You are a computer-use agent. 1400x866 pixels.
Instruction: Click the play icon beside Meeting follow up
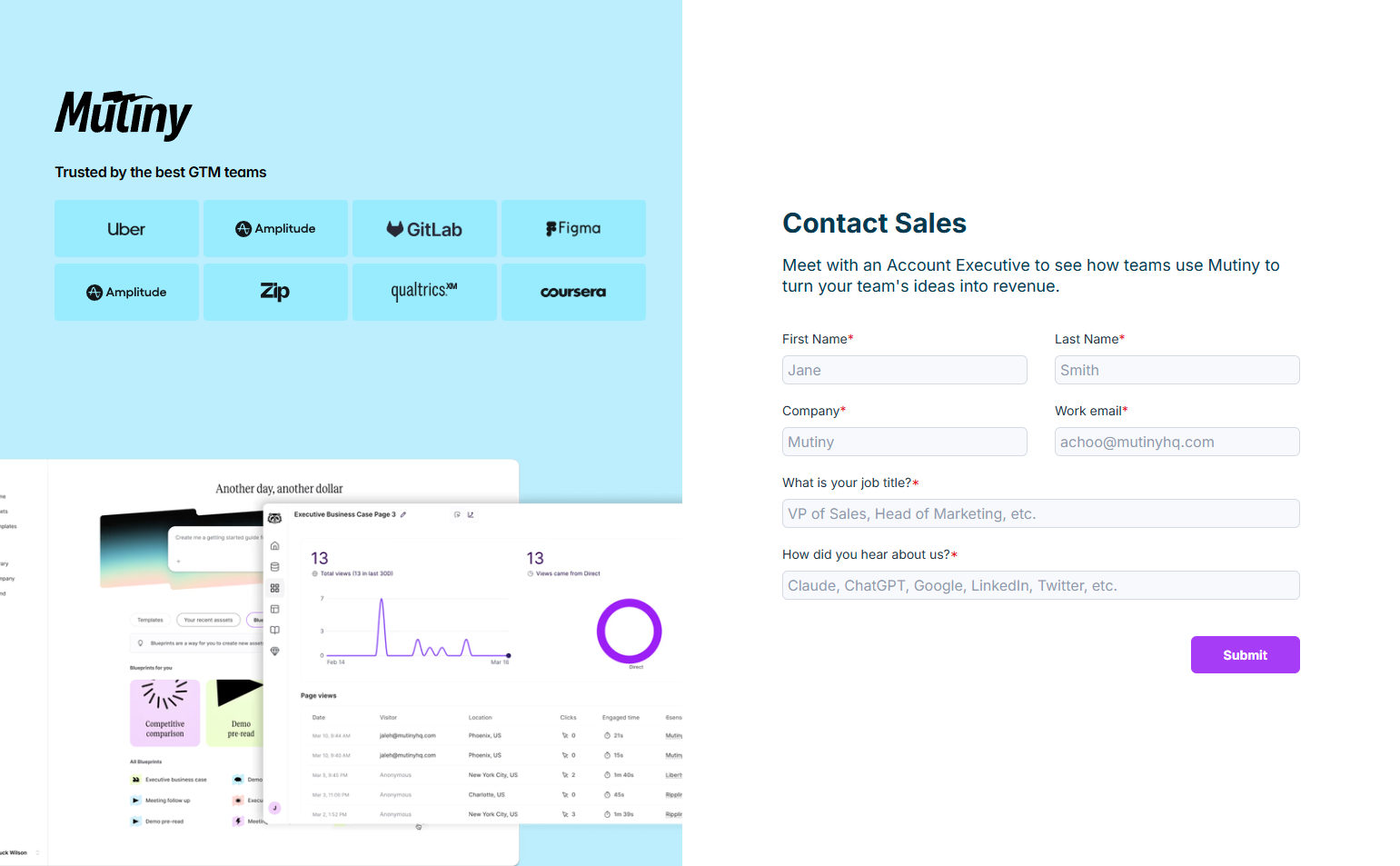point(135,801)
